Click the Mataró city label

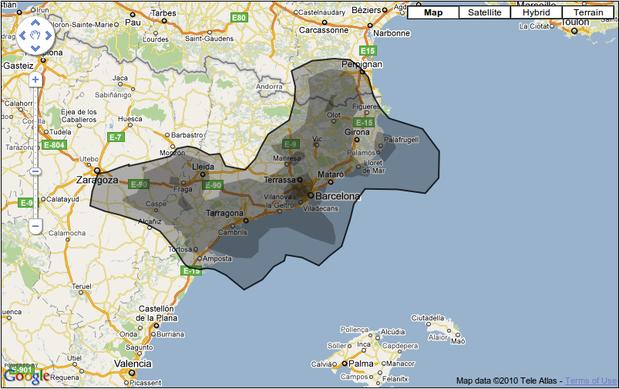point(331,174)
